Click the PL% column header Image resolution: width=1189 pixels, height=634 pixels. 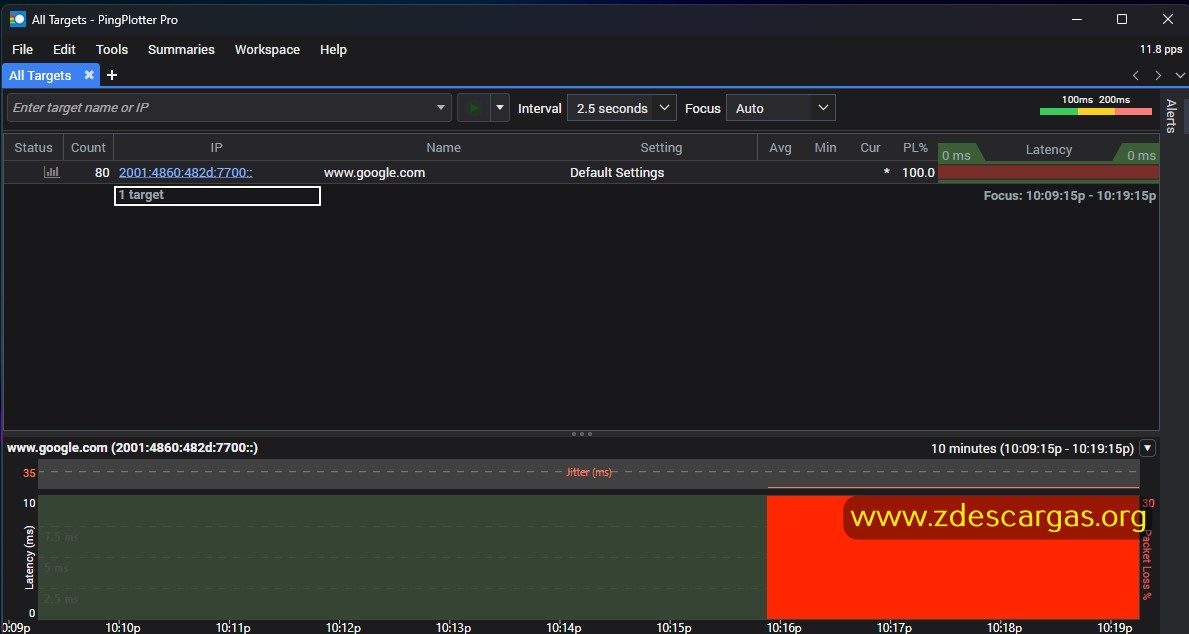click(915, 148)
